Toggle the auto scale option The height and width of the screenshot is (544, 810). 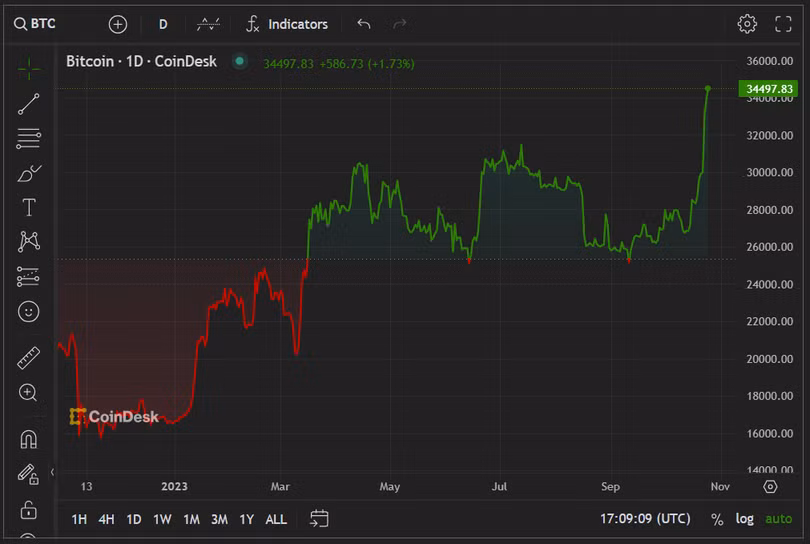(x=778, y=519)
